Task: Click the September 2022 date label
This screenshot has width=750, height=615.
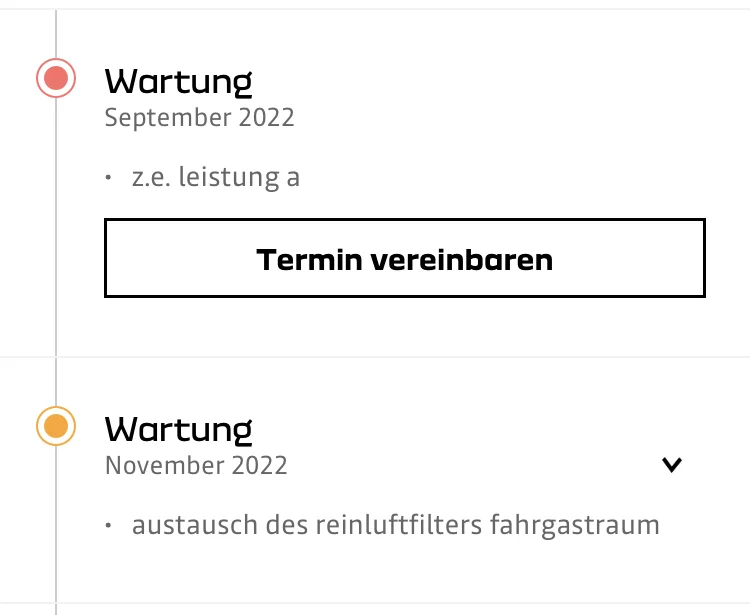Action: coord(199,117)
